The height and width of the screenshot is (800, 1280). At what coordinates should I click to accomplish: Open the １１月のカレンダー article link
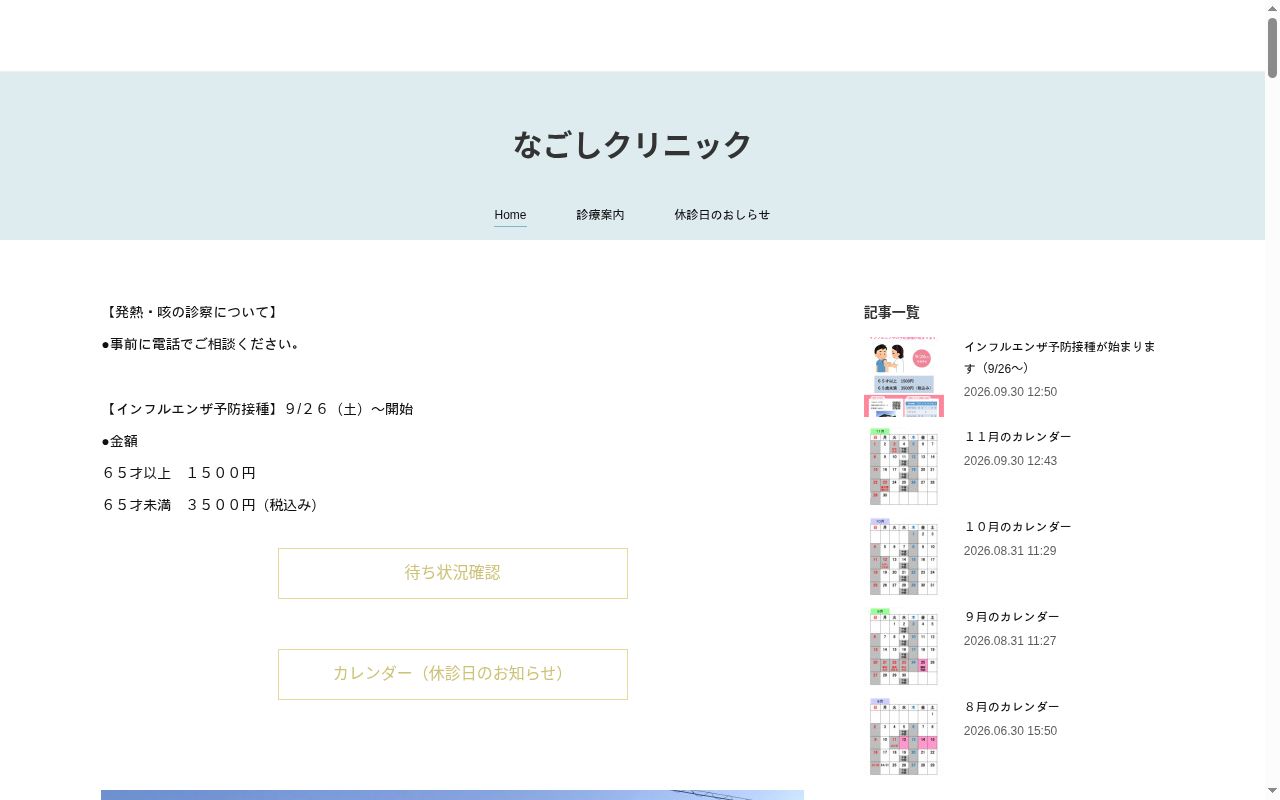click(x=1017, y=437)
